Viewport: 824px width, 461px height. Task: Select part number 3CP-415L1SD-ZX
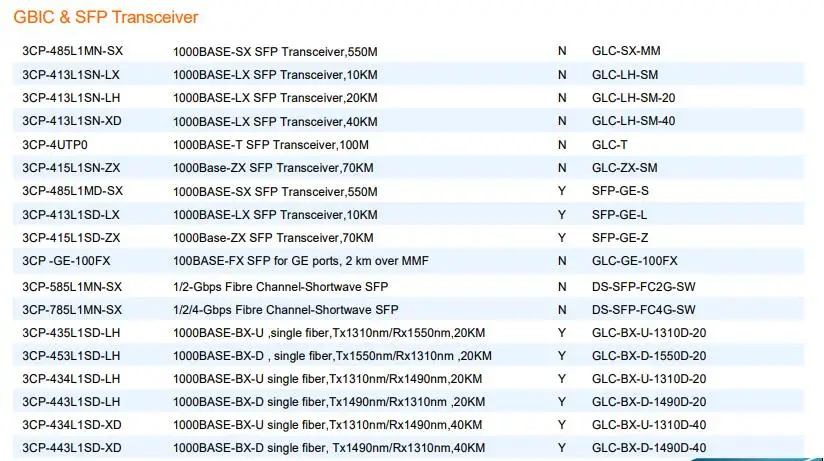coord(71,238)
